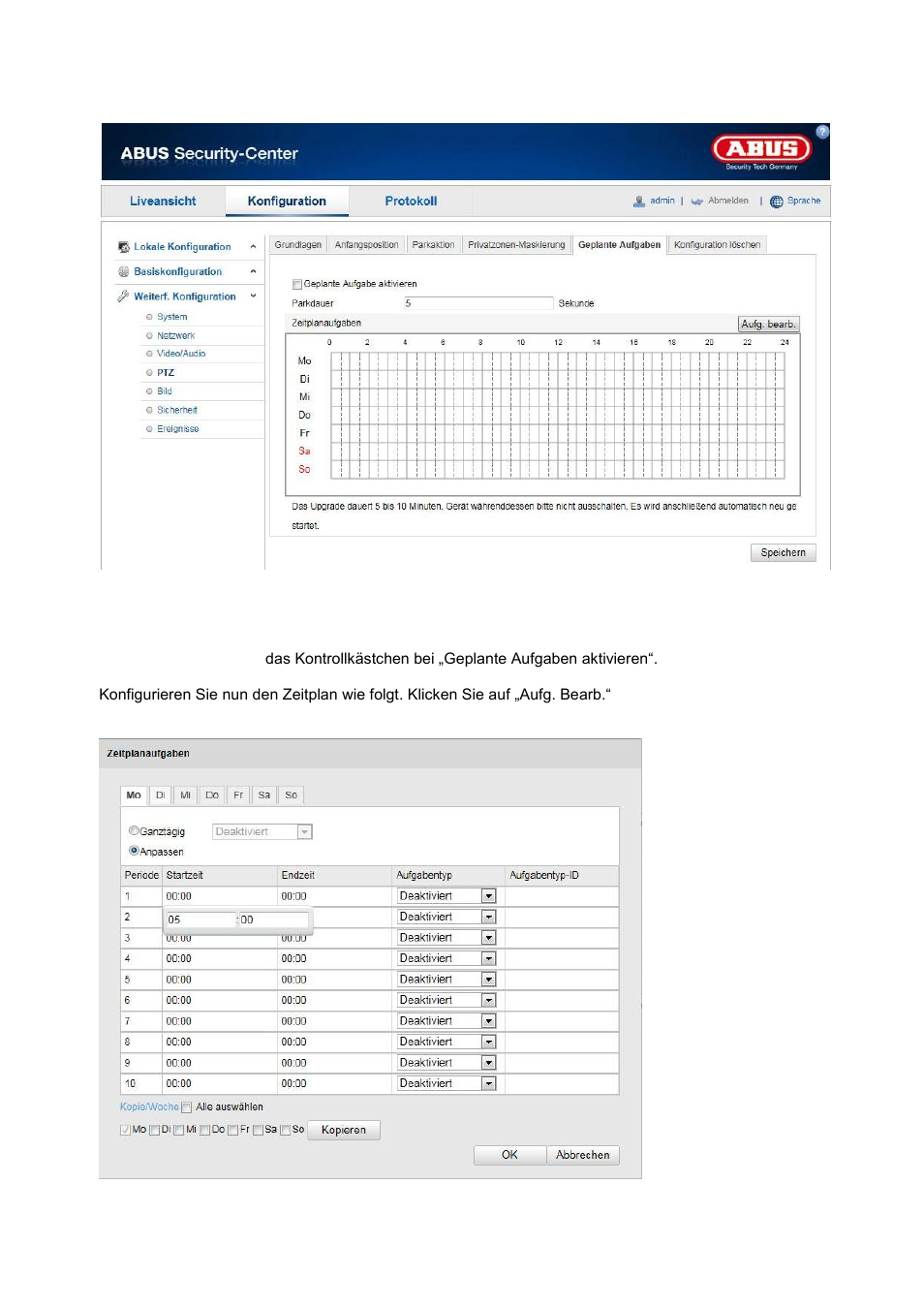Click the Abmelden link

pos(727,202)
